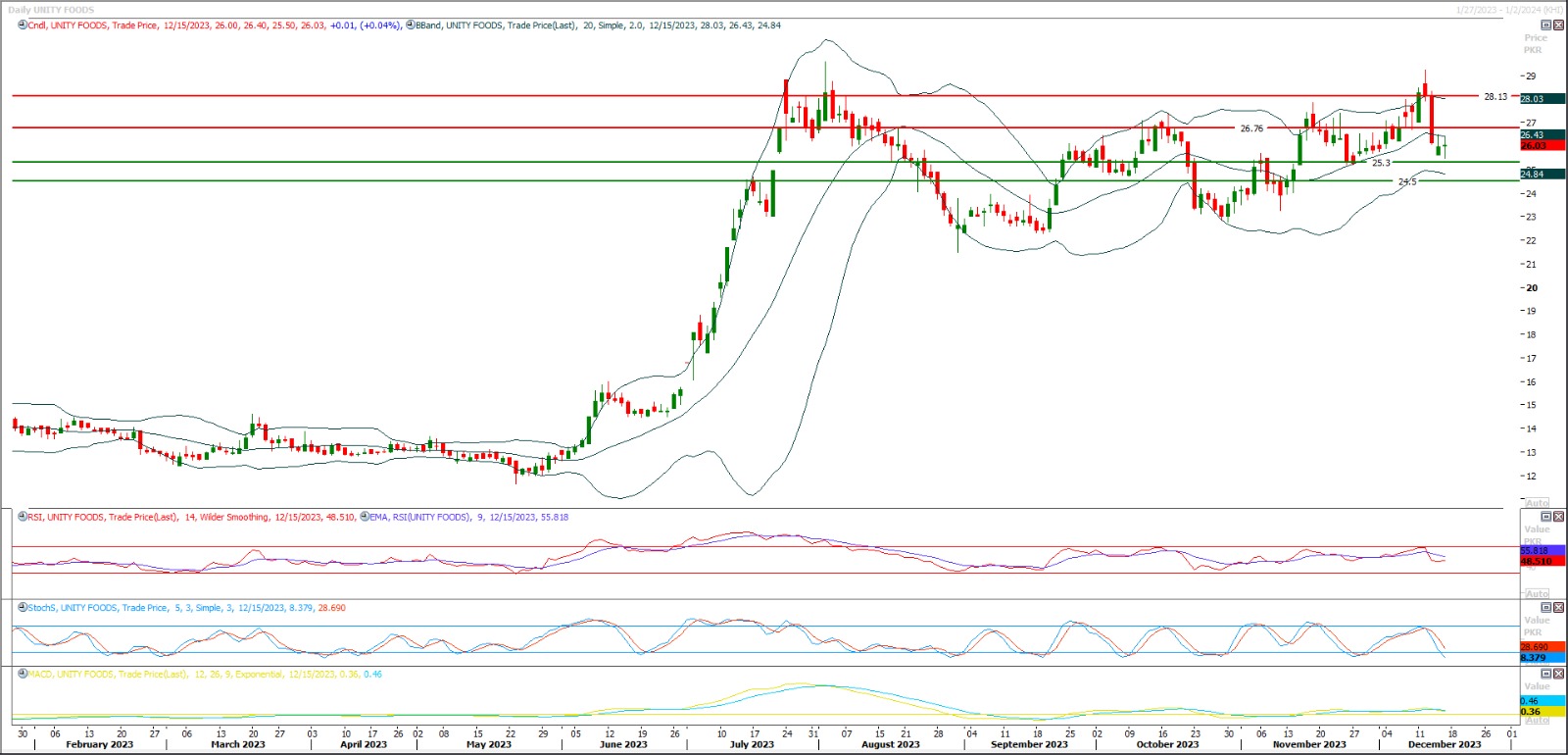Viewport: 1568px width, 755px height.
Task: Select the 28.13 resistance line label
Action: pos(1494,97)
